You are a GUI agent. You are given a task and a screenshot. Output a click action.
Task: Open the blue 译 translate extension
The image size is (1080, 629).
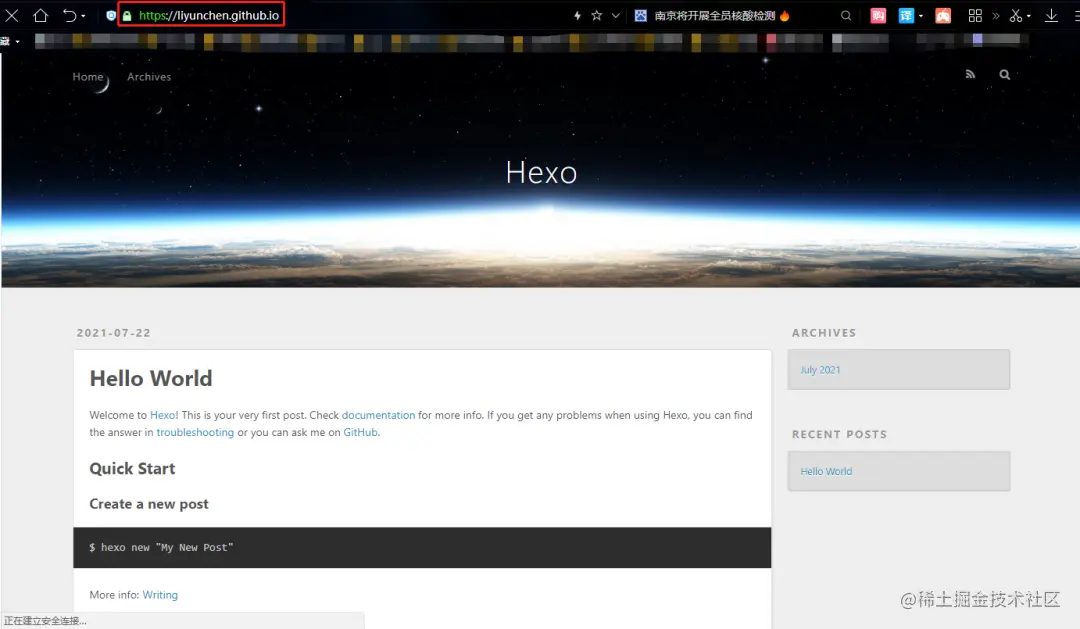point(906,15)
